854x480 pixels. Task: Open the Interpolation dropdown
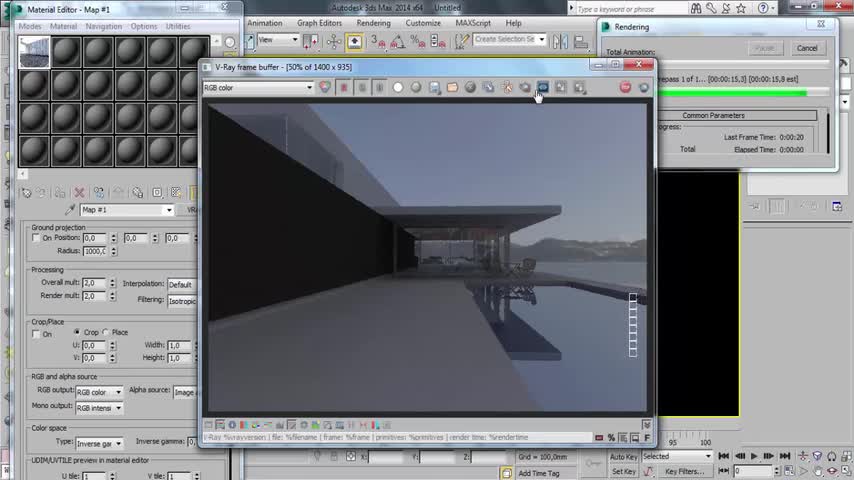(x=183, y=284)
